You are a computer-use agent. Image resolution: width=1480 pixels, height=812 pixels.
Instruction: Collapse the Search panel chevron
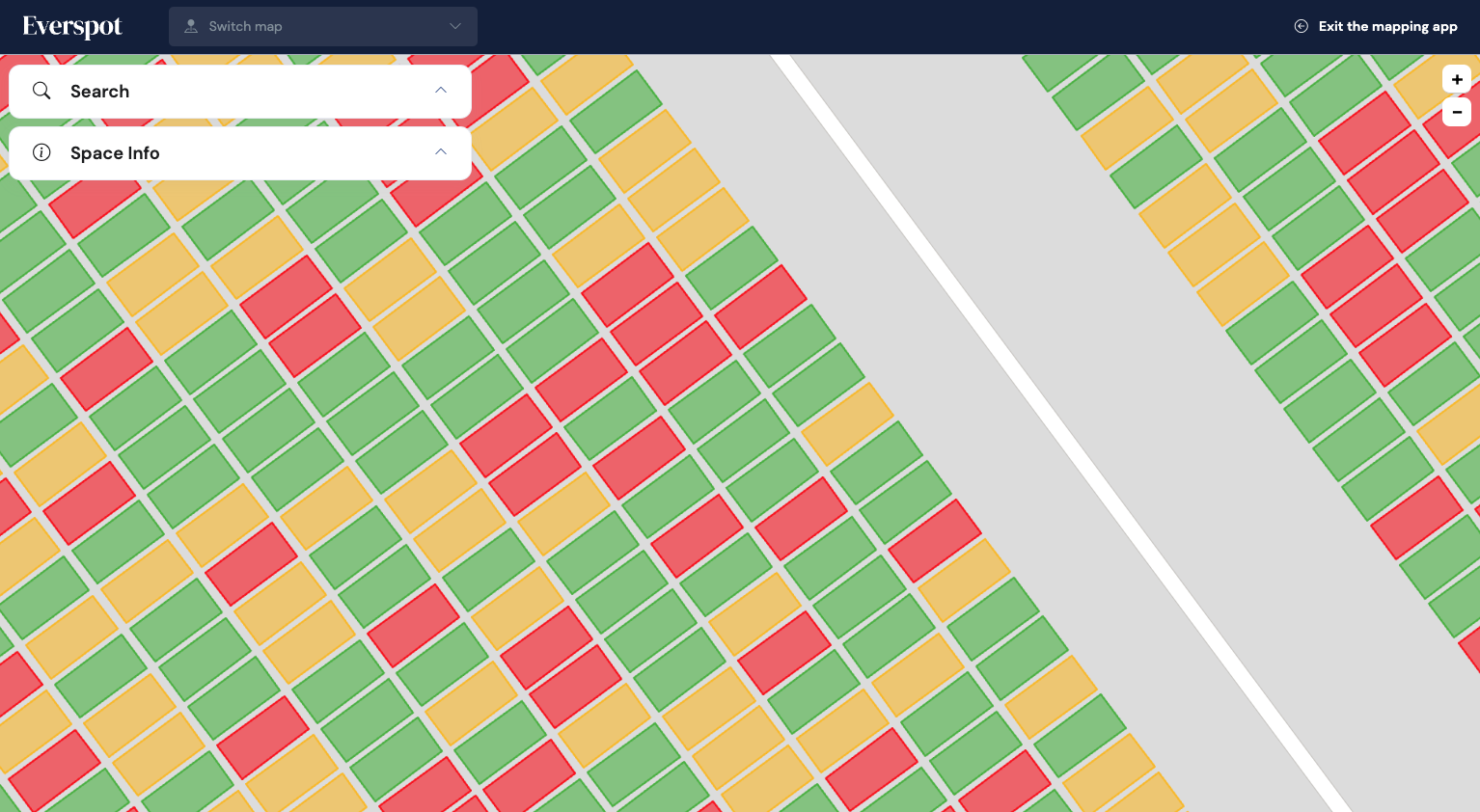441,91
